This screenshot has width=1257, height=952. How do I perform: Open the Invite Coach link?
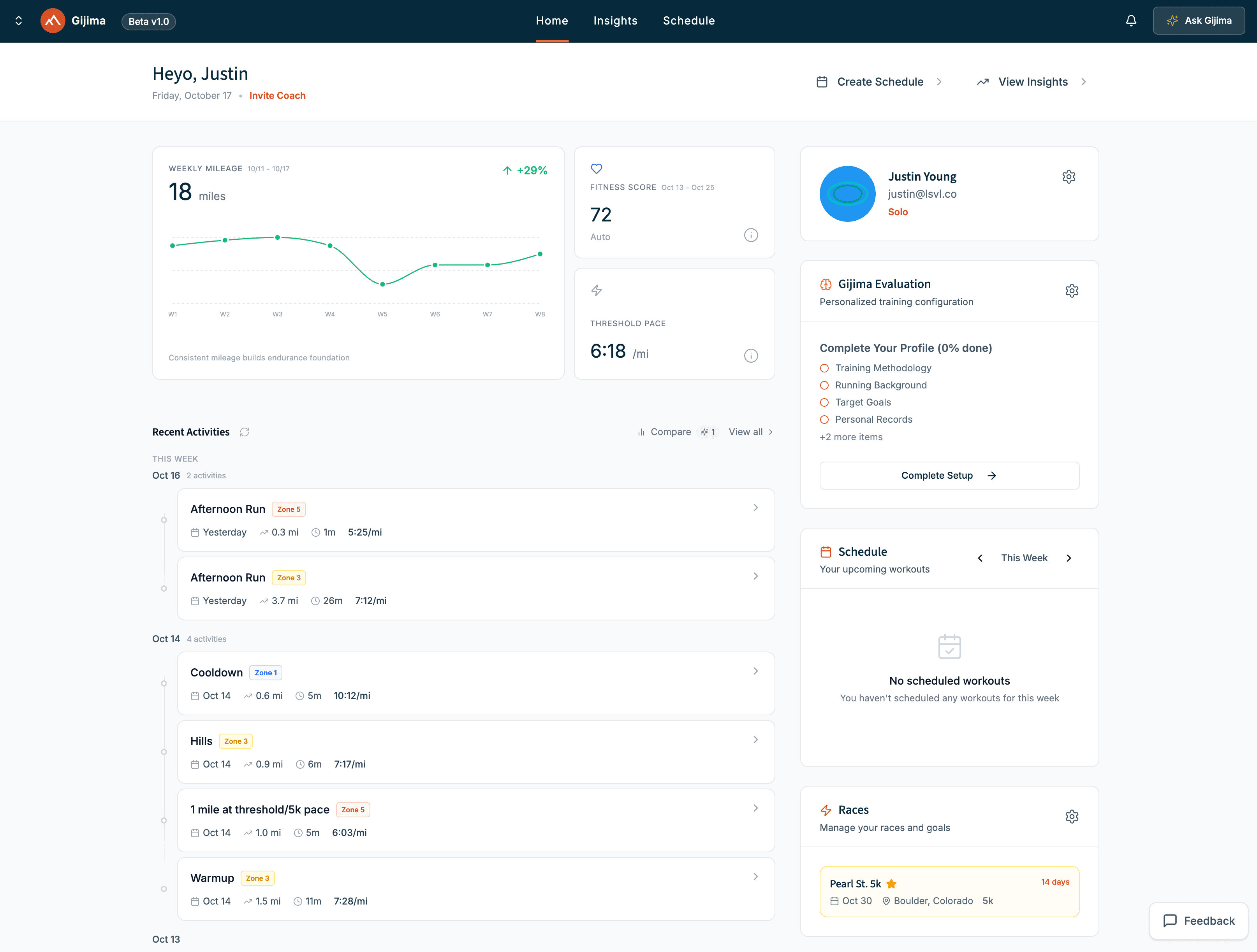tap(278, 95)
